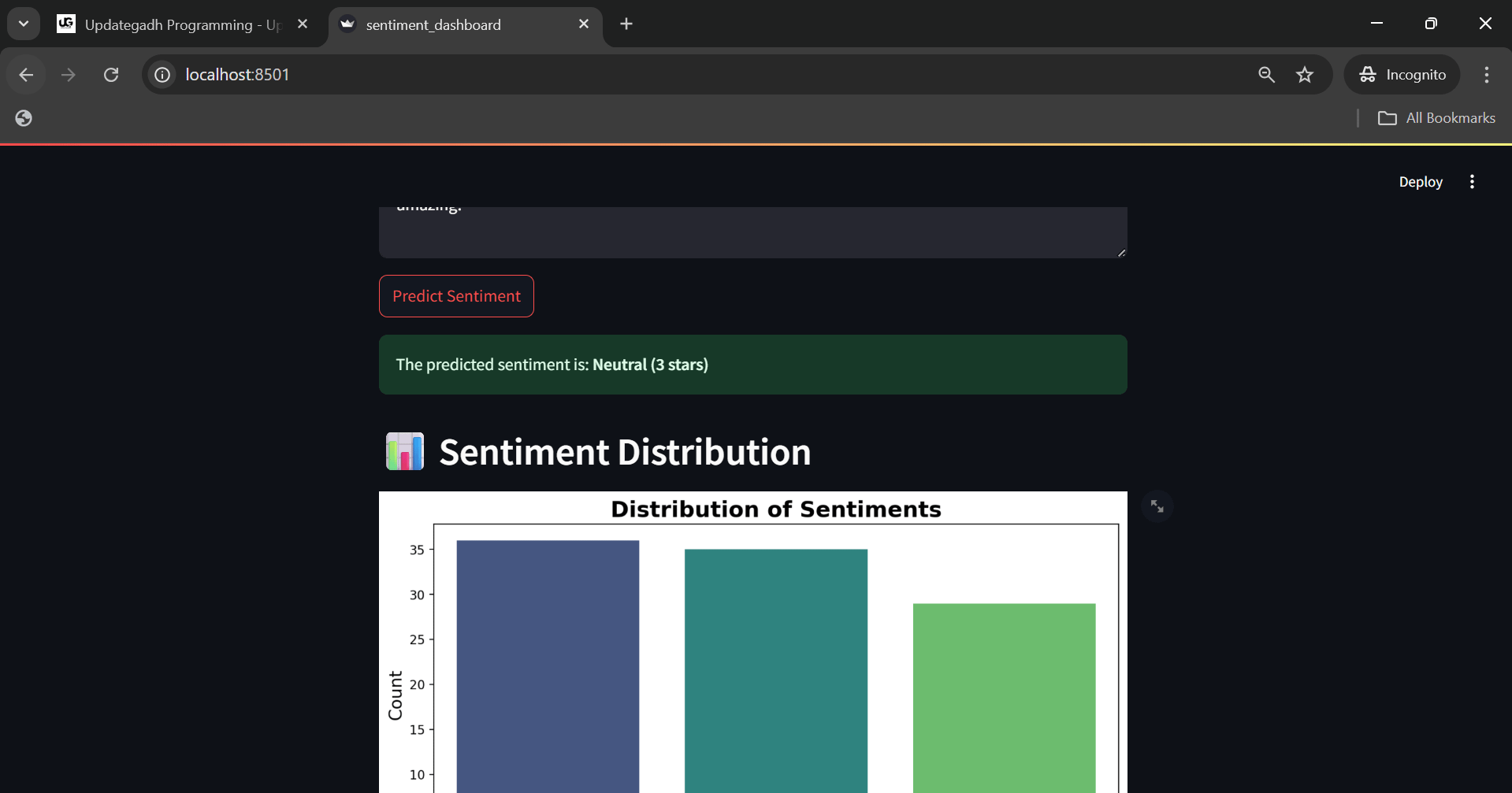Open the browser tab search chevron
The height and width of the screenshot is (793, 1512).
point(23,24)
